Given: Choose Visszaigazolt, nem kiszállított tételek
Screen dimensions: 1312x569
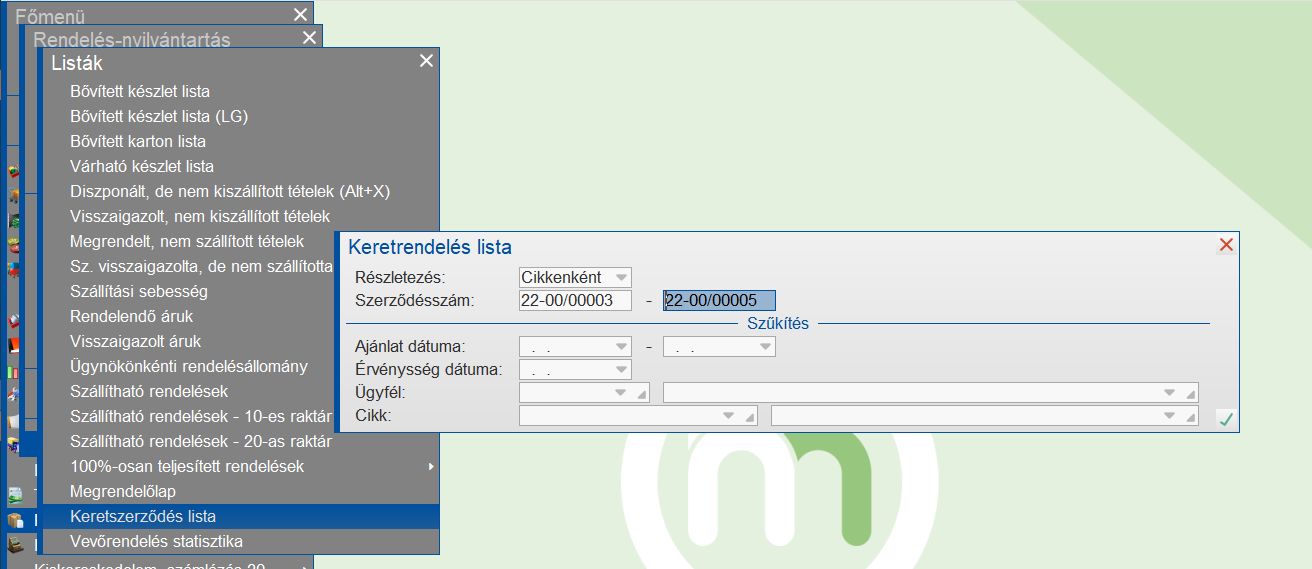Looking at the screenshot, I should click(240, 216).
